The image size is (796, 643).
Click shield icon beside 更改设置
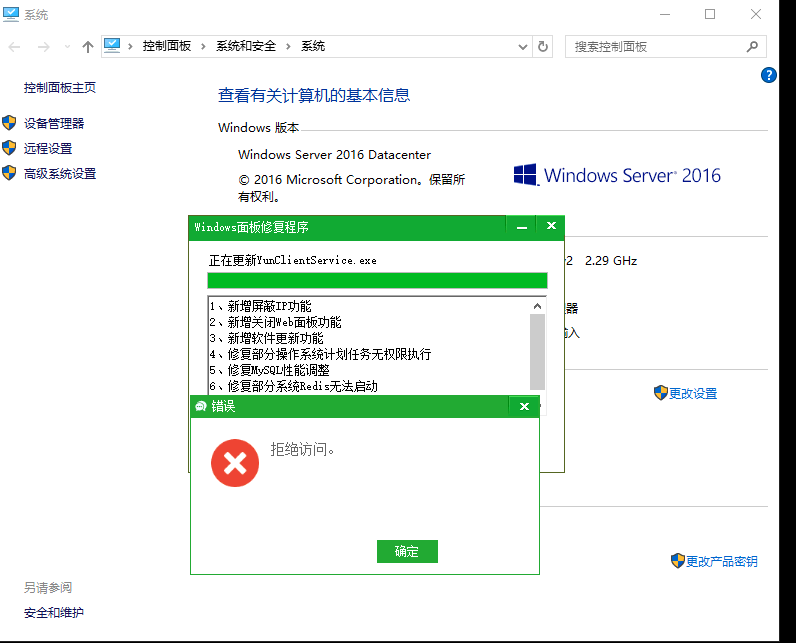(660, 392)
